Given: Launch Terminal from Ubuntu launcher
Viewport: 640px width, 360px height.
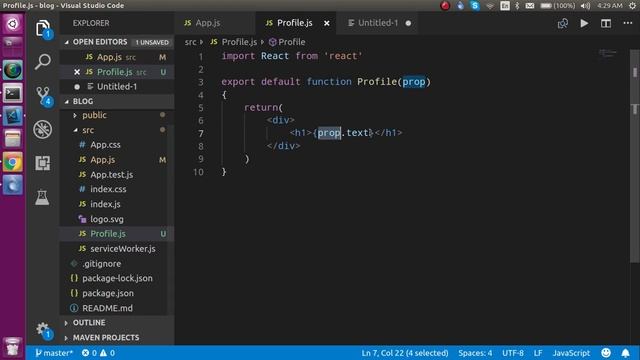Looking at the screenshot, I should pyautogui.click(x=13, y=93).
